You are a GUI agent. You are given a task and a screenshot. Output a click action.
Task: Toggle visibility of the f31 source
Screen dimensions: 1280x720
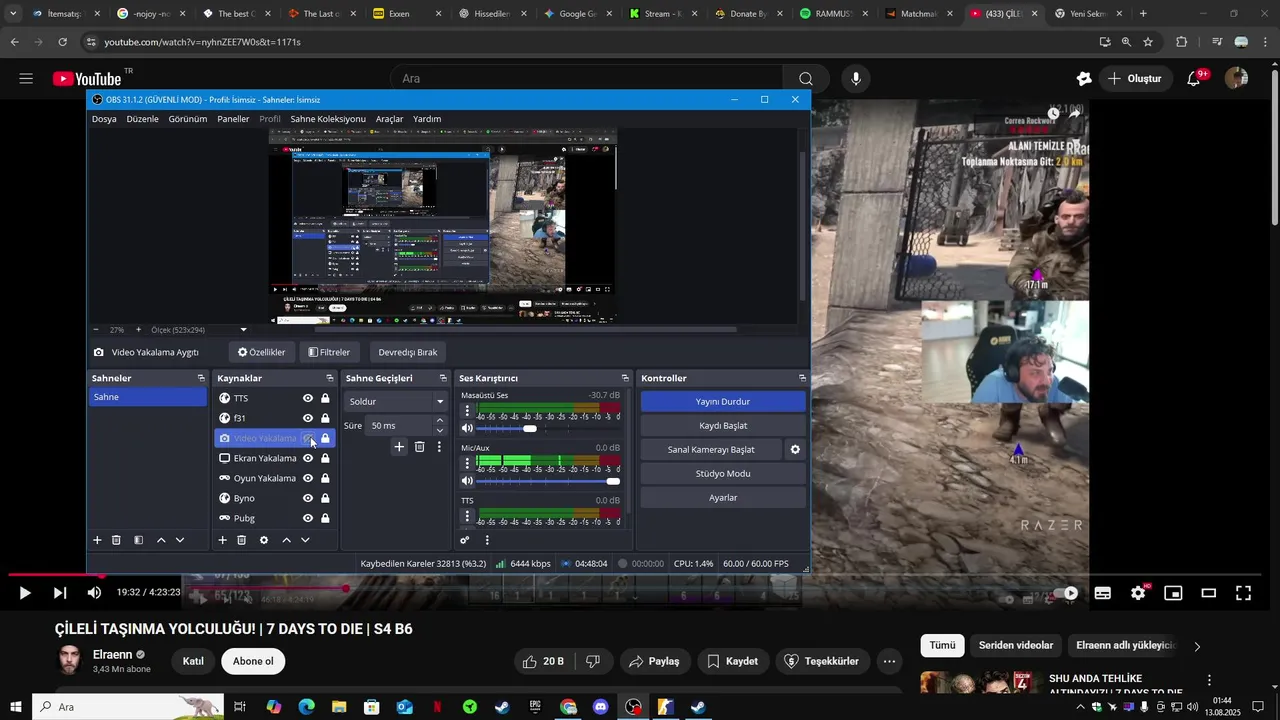pyautogui.click(x=308, y=418)
